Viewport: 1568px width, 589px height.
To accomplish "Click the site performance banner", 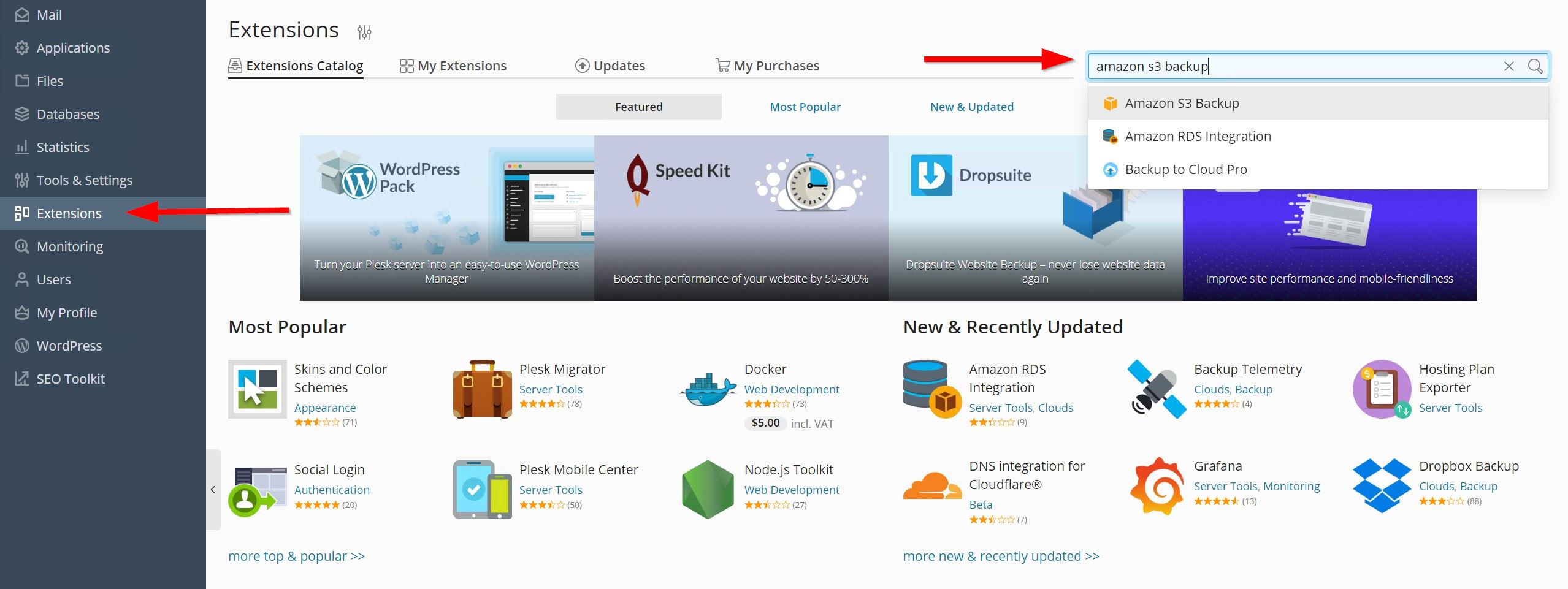I will pos(1330,245).
